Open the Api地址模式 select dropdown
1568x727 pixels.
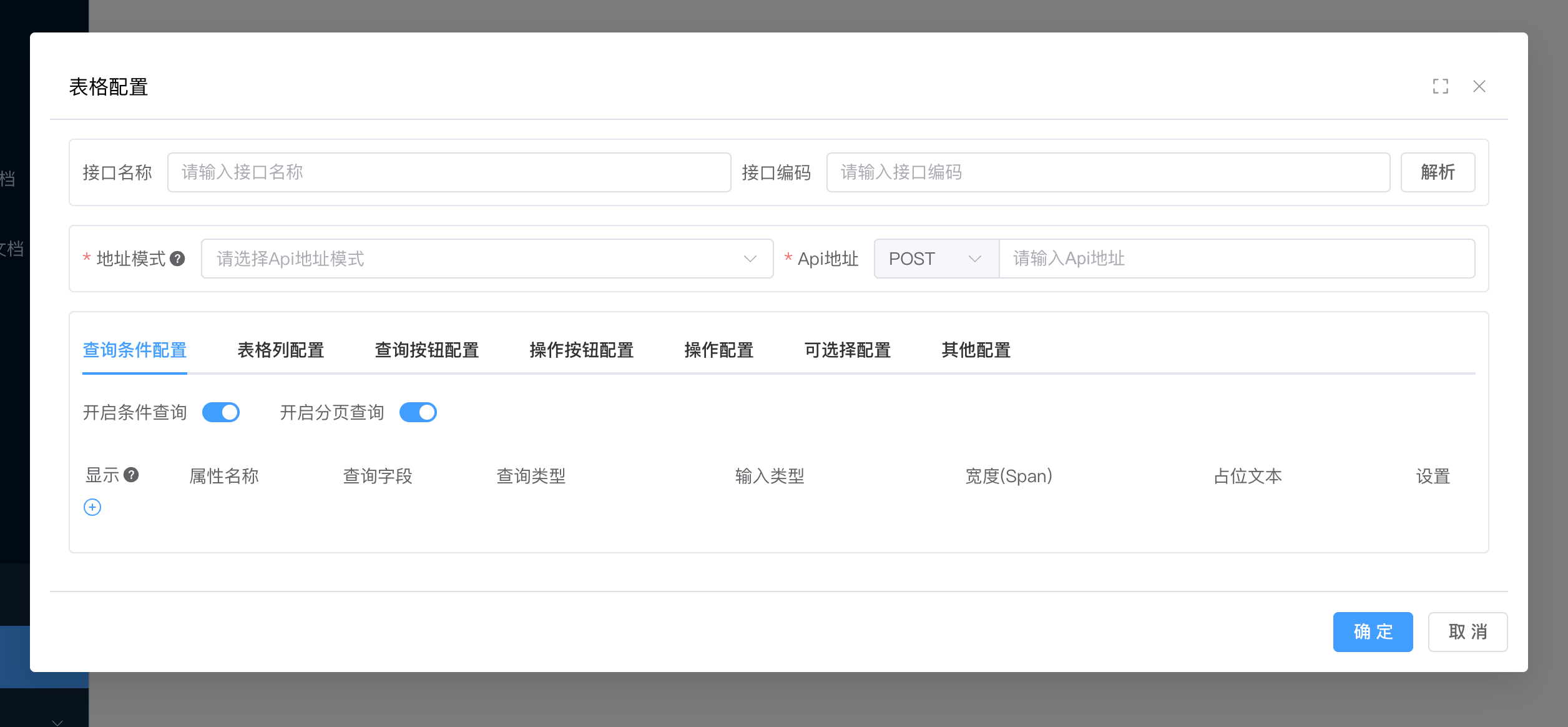487,259
